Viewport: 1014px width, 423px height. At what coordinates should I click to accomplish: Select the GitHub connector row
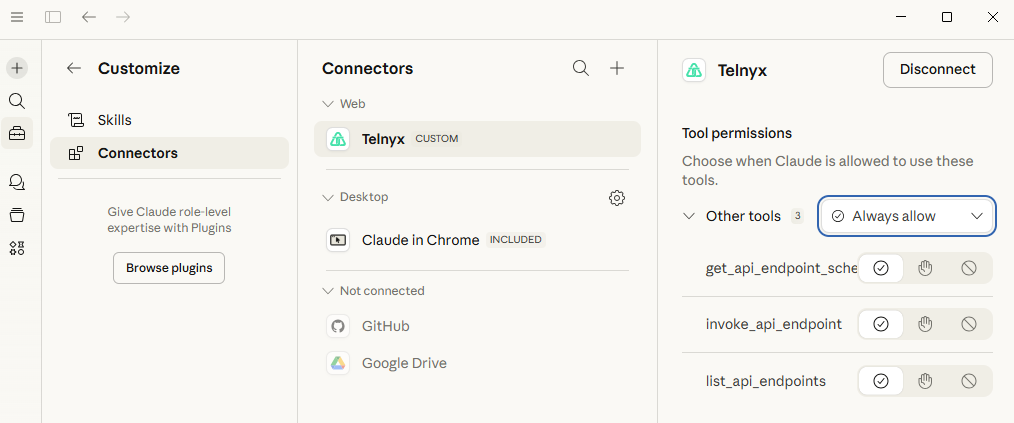tap(477, 326)
